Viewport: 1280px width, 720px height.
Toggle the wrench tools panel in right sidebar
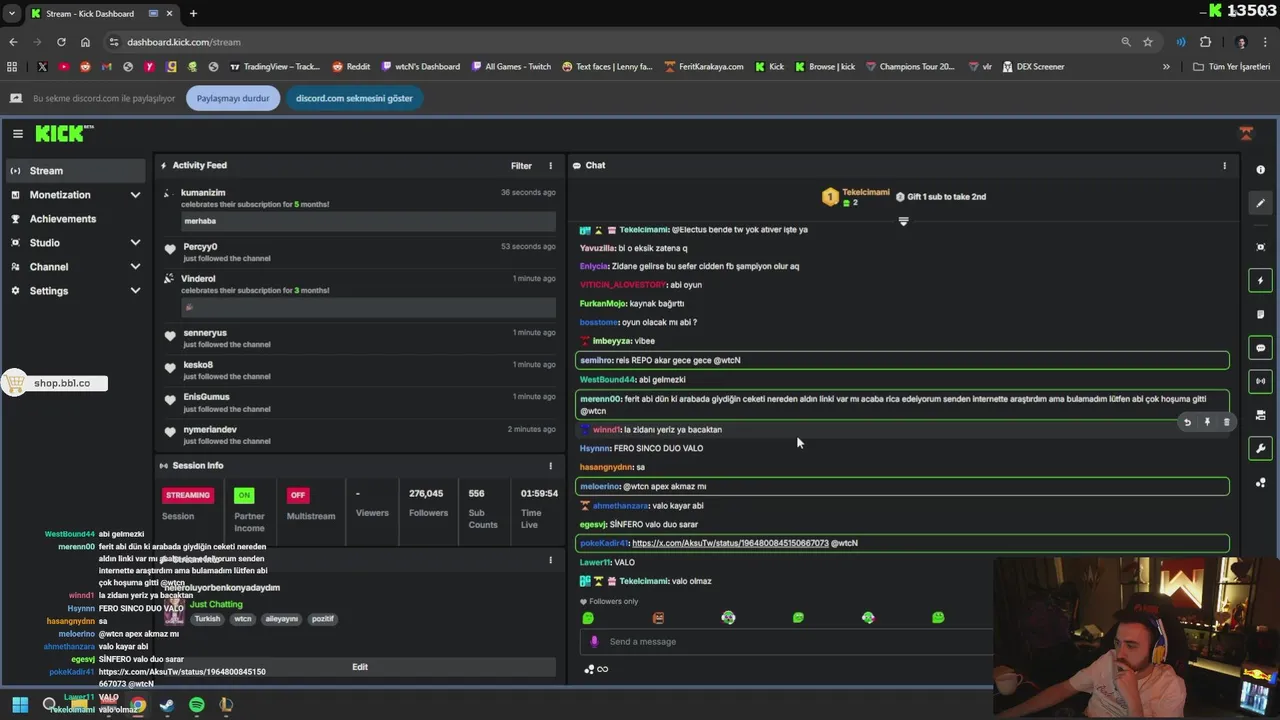(x=1260, y=448)
